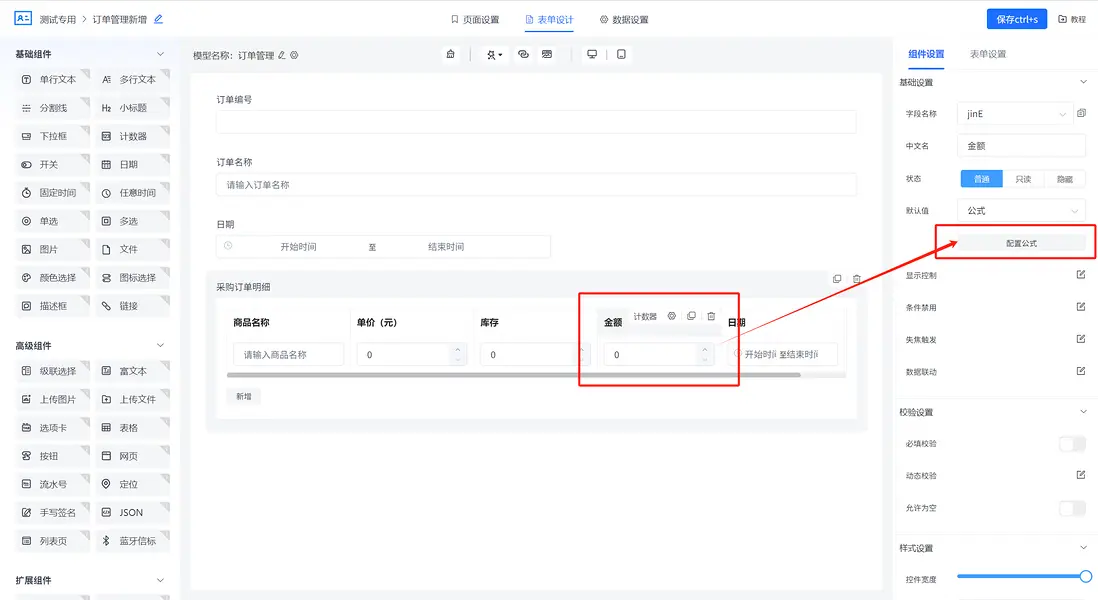The image size is (1098, 600).
Task: Open the 显示控制 edit icon
Action: [1080, 275]
